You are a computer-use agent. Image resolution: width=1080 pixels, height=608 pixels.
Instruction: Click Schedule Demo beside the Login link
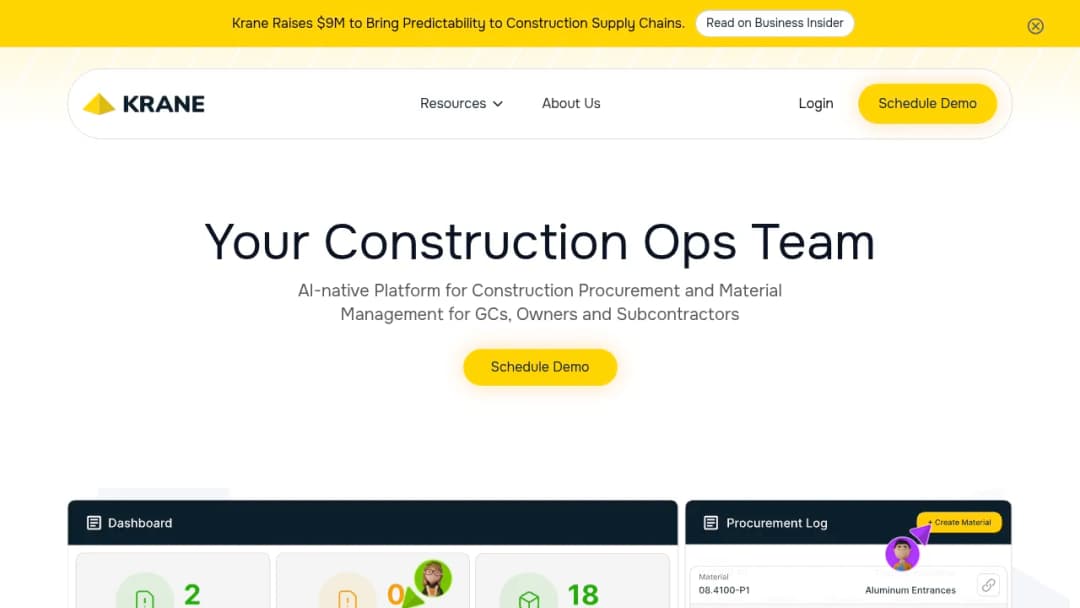927,103
